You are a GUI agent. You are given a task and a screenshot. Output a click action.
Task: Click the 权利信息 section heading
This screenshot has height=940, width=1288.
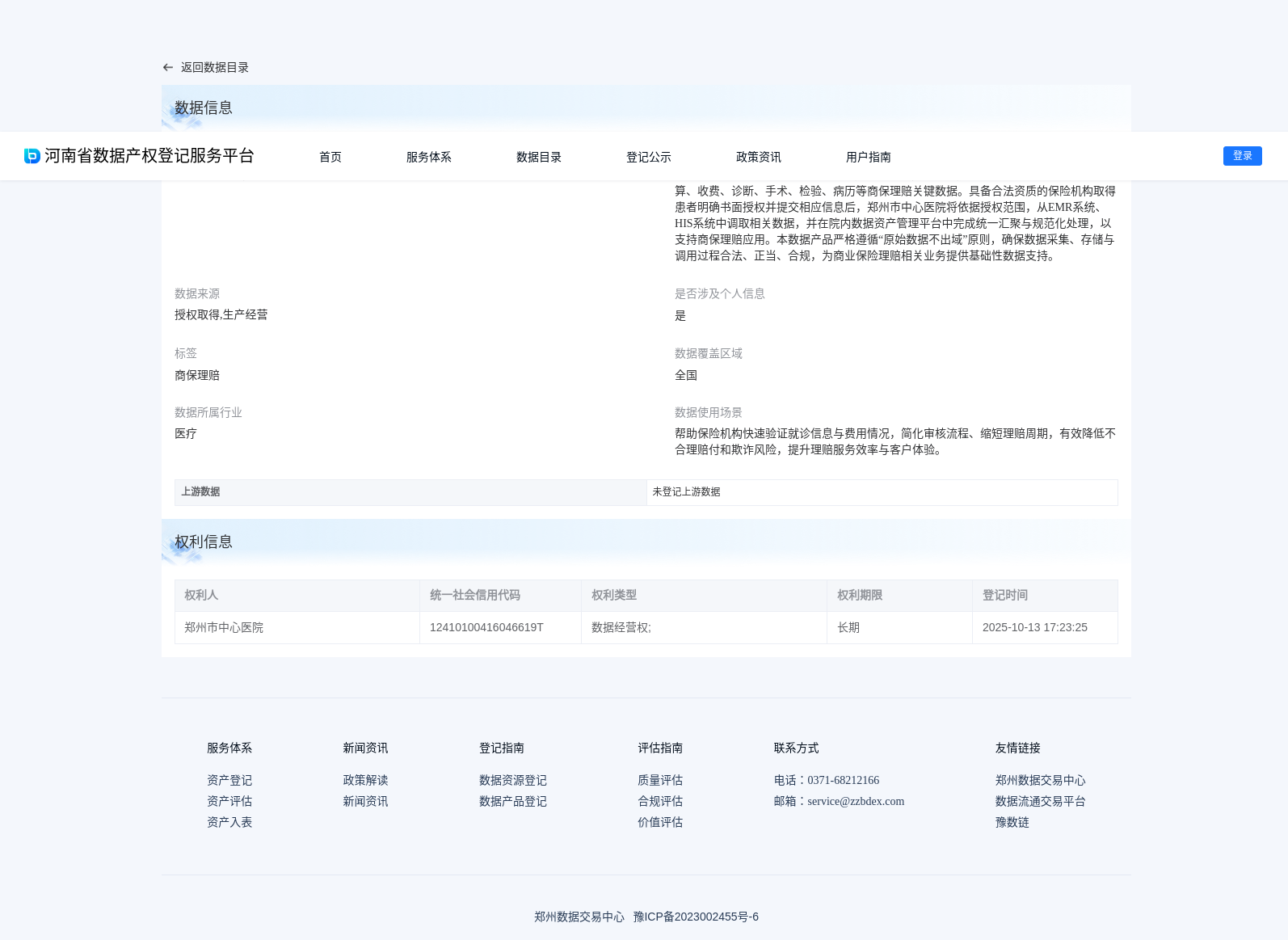(x=204, y=542)
